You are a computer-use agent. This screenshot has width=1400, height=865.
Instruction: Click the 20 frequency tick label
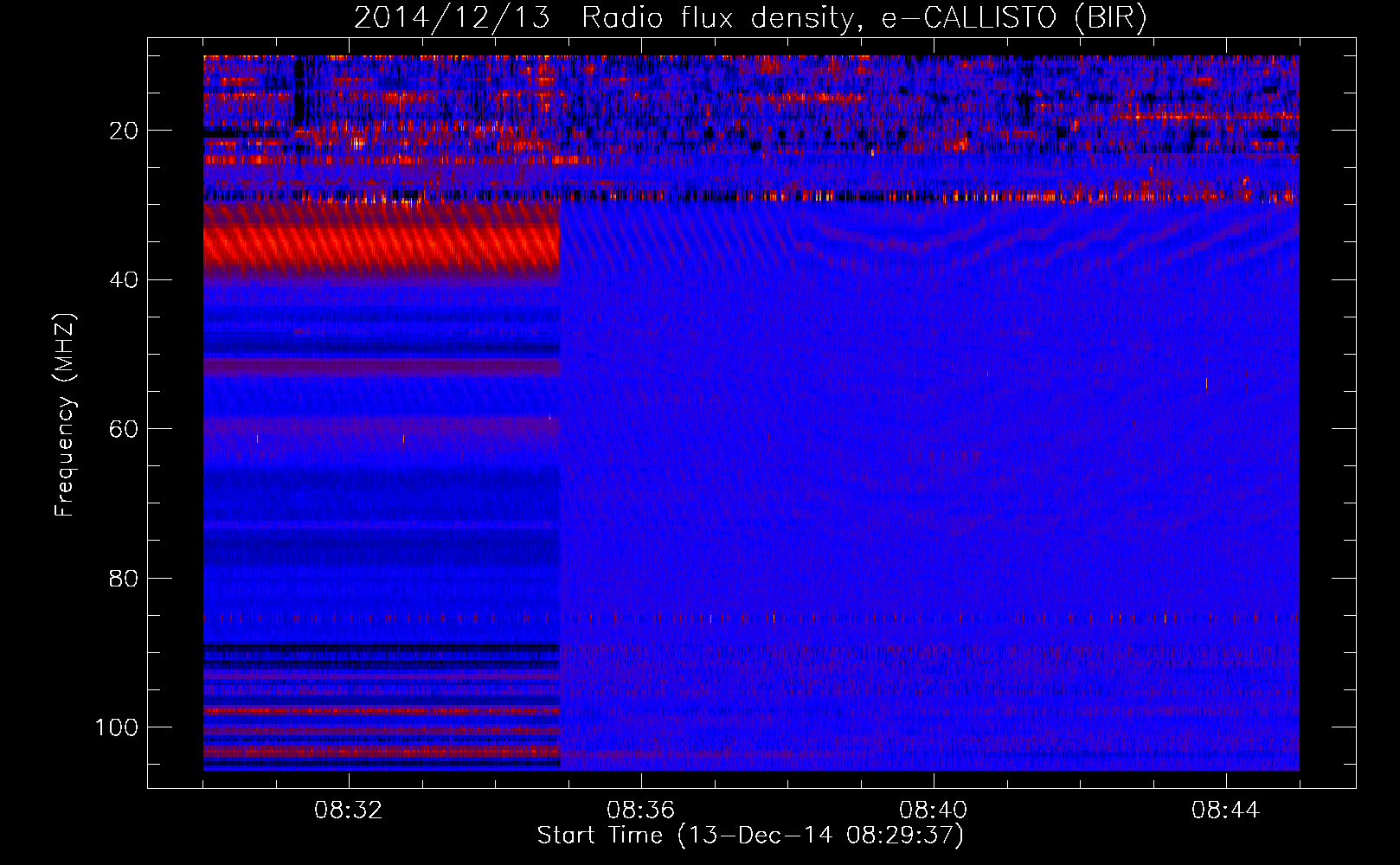[x=125, y=131]
